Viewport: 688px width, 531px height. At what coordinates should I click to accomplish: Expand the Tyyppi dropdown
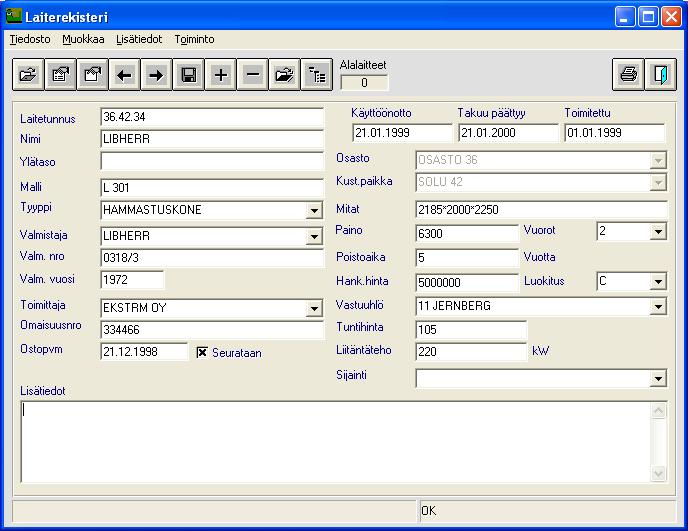coord(314,211)
